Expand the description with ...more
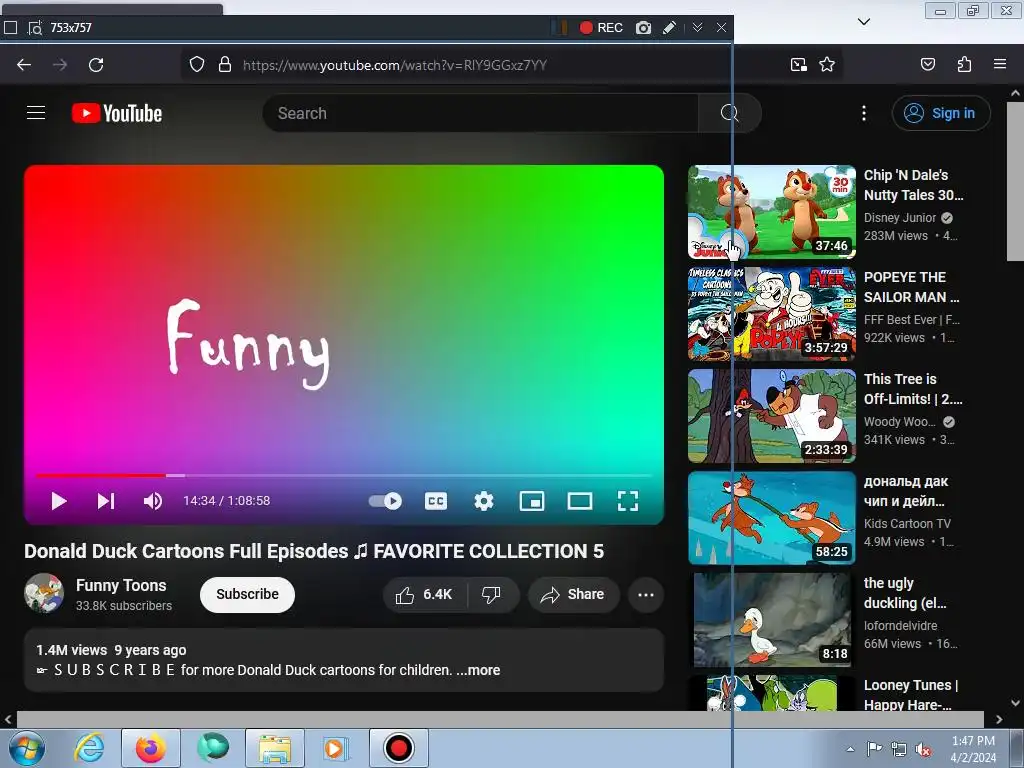 pos(478,670)
